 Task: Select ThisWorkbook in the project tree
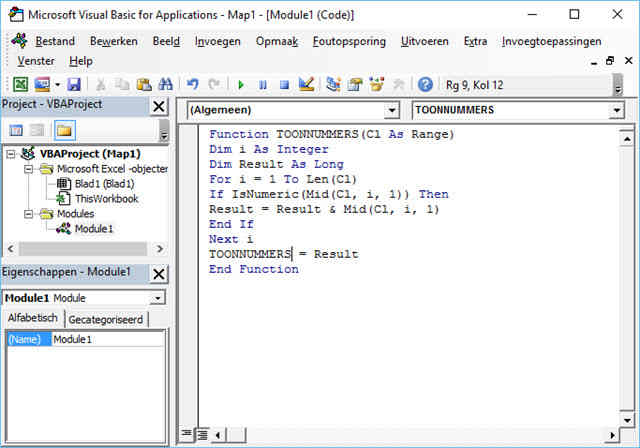[107, 199]
